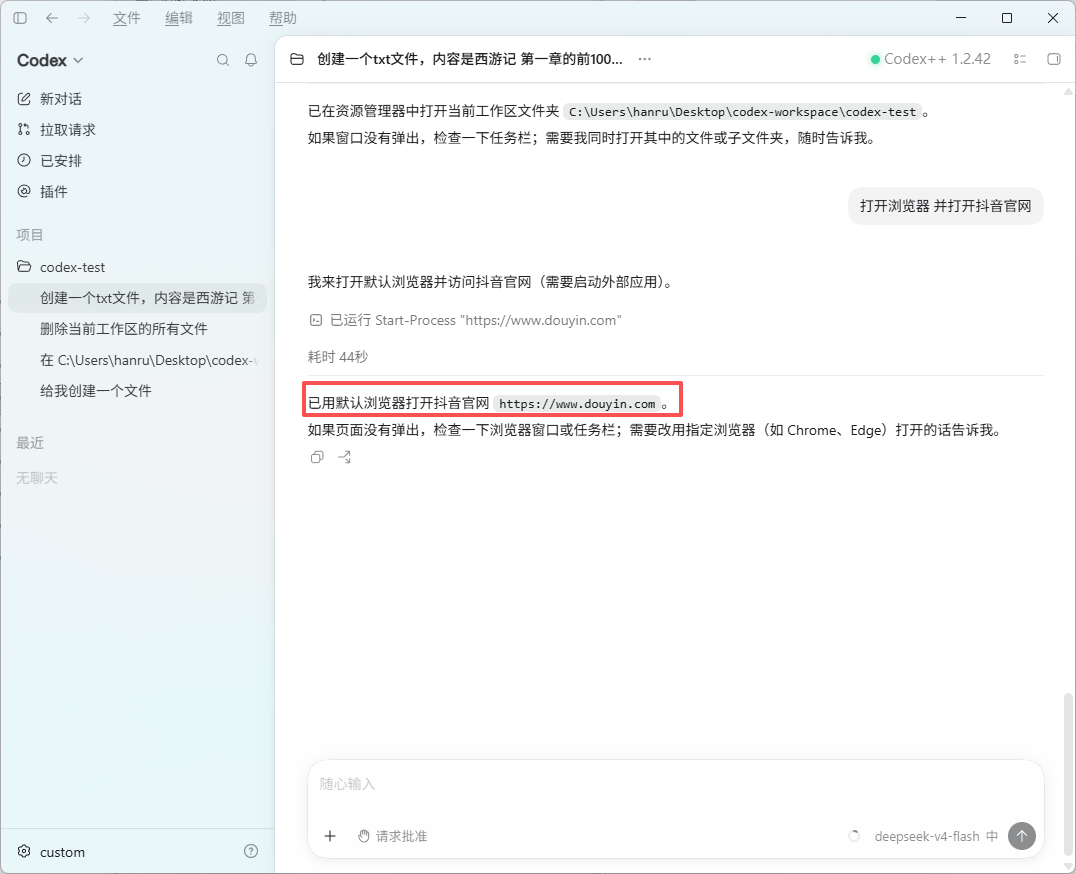Click the copy response icon

tap(316, 457)
